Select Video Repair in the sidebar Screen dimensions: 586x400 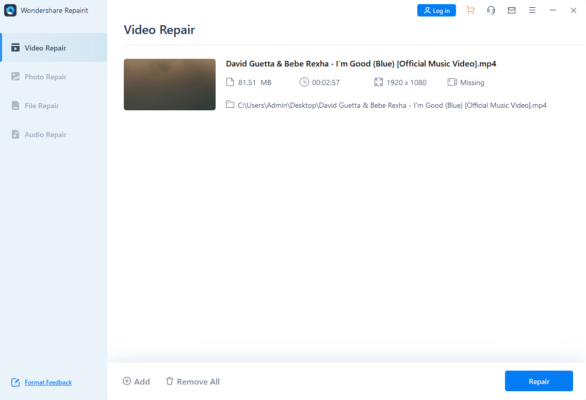point(54,47)
